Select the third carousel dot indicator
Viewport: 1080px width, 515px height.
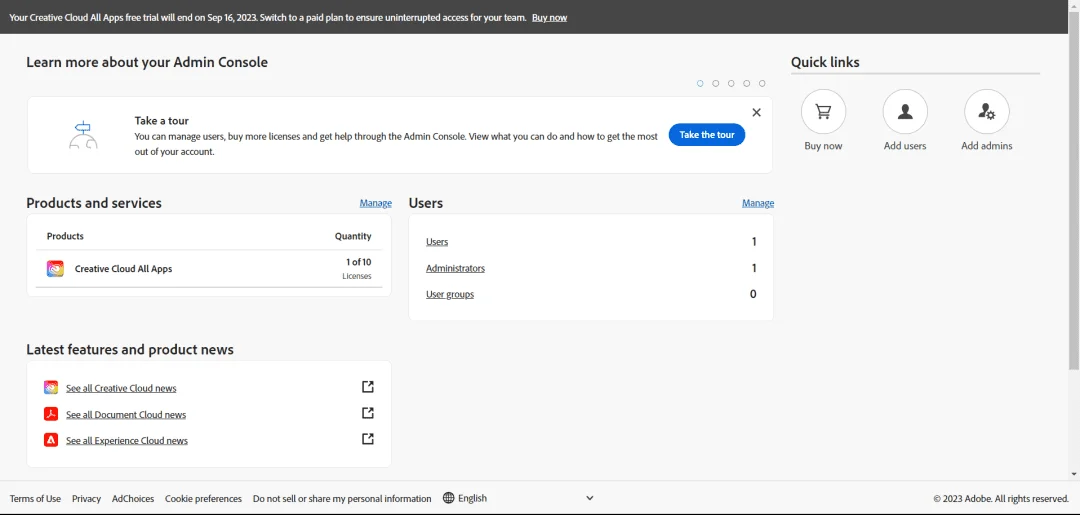click(731, 83)
